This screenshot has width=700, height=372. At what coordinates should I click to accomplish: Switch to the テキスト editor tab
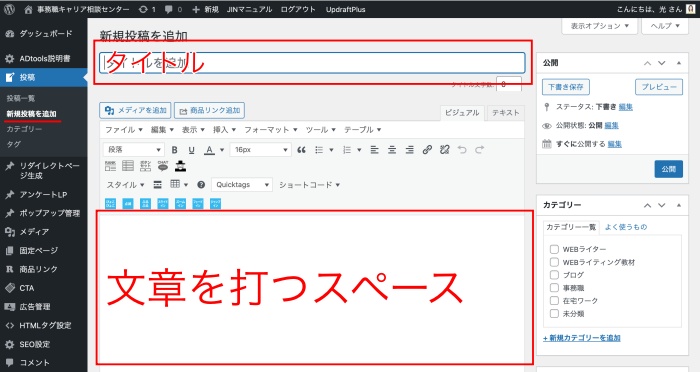tap(505, 113)
